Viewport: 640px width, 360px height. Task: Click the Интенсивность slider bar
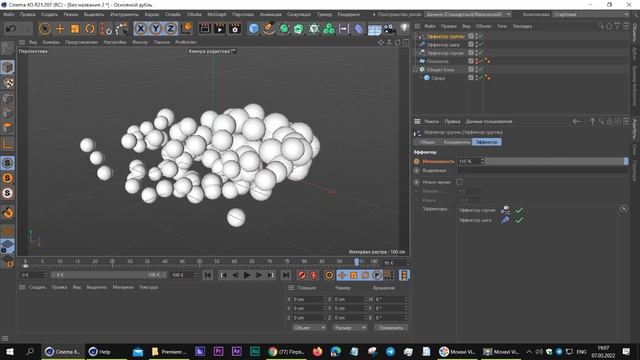557,161
